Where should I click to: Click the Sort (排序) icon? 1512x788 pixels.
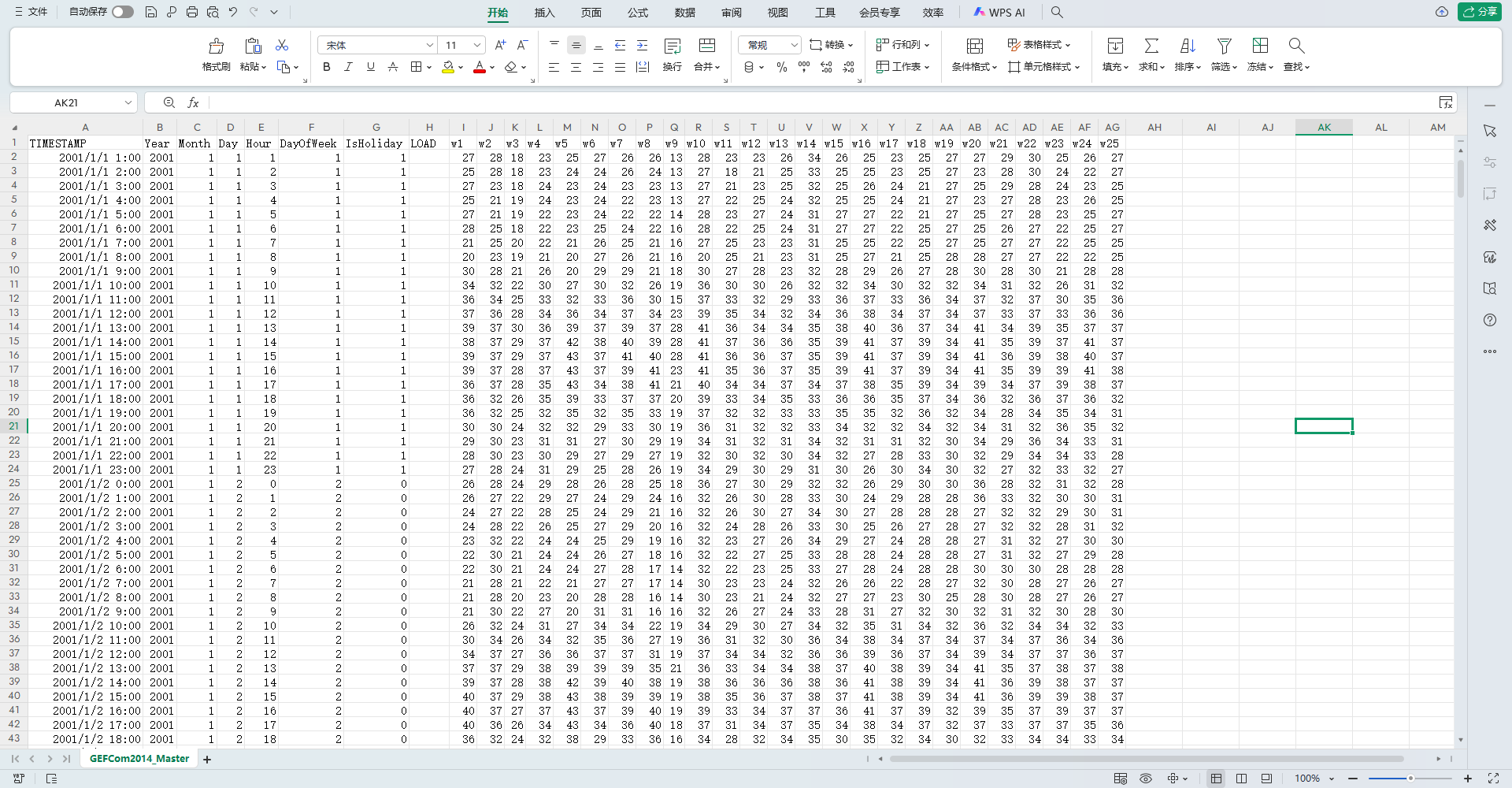click(1188, 46)
